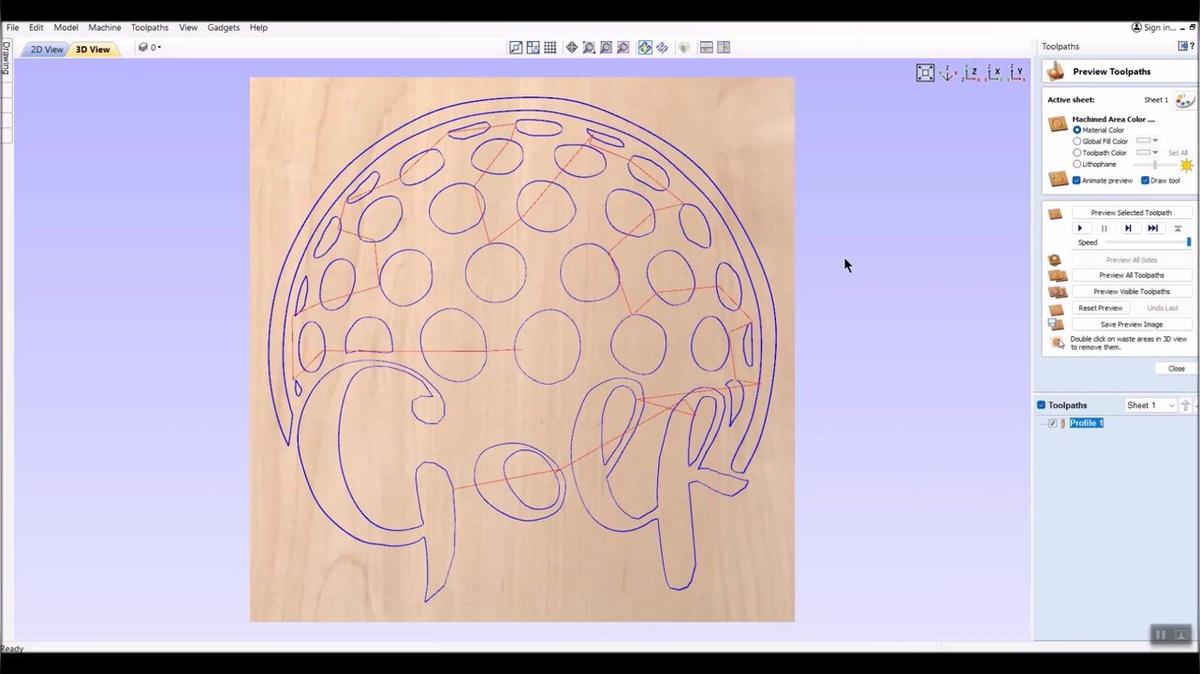Screen dimensions: 1200x674
Task: Click the view along Y axis icon
Action: click(1016, 73)
